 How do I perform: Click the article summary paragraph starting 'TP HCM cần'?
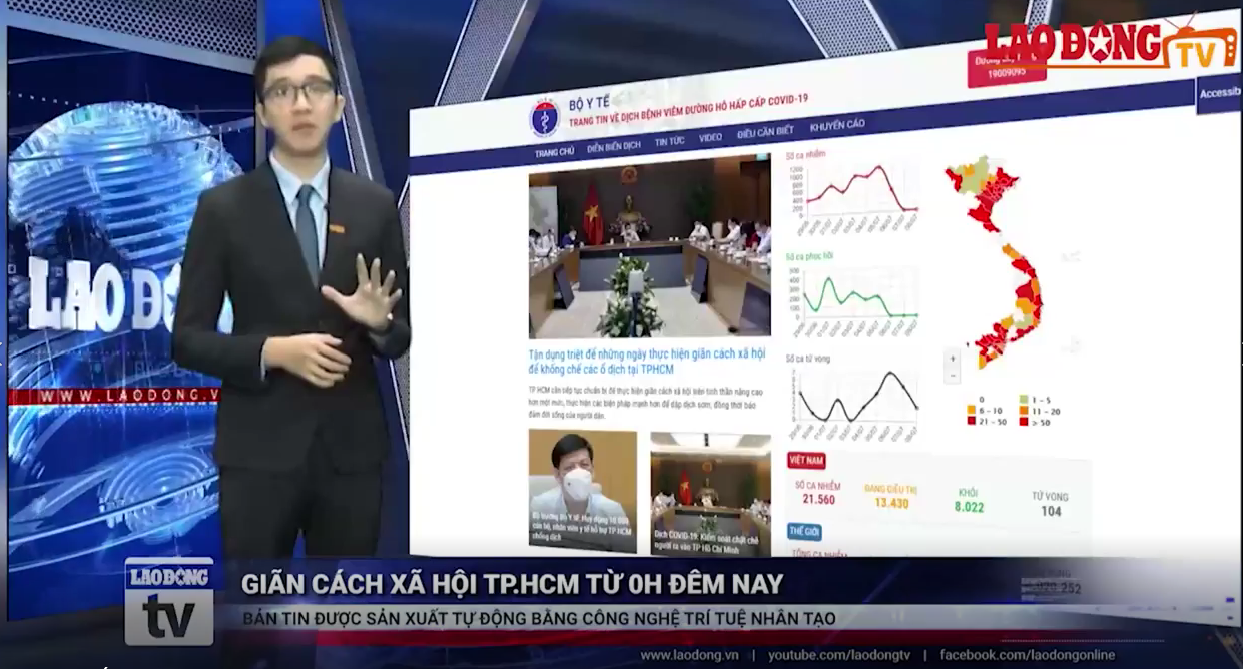click(x=646, y=401)
